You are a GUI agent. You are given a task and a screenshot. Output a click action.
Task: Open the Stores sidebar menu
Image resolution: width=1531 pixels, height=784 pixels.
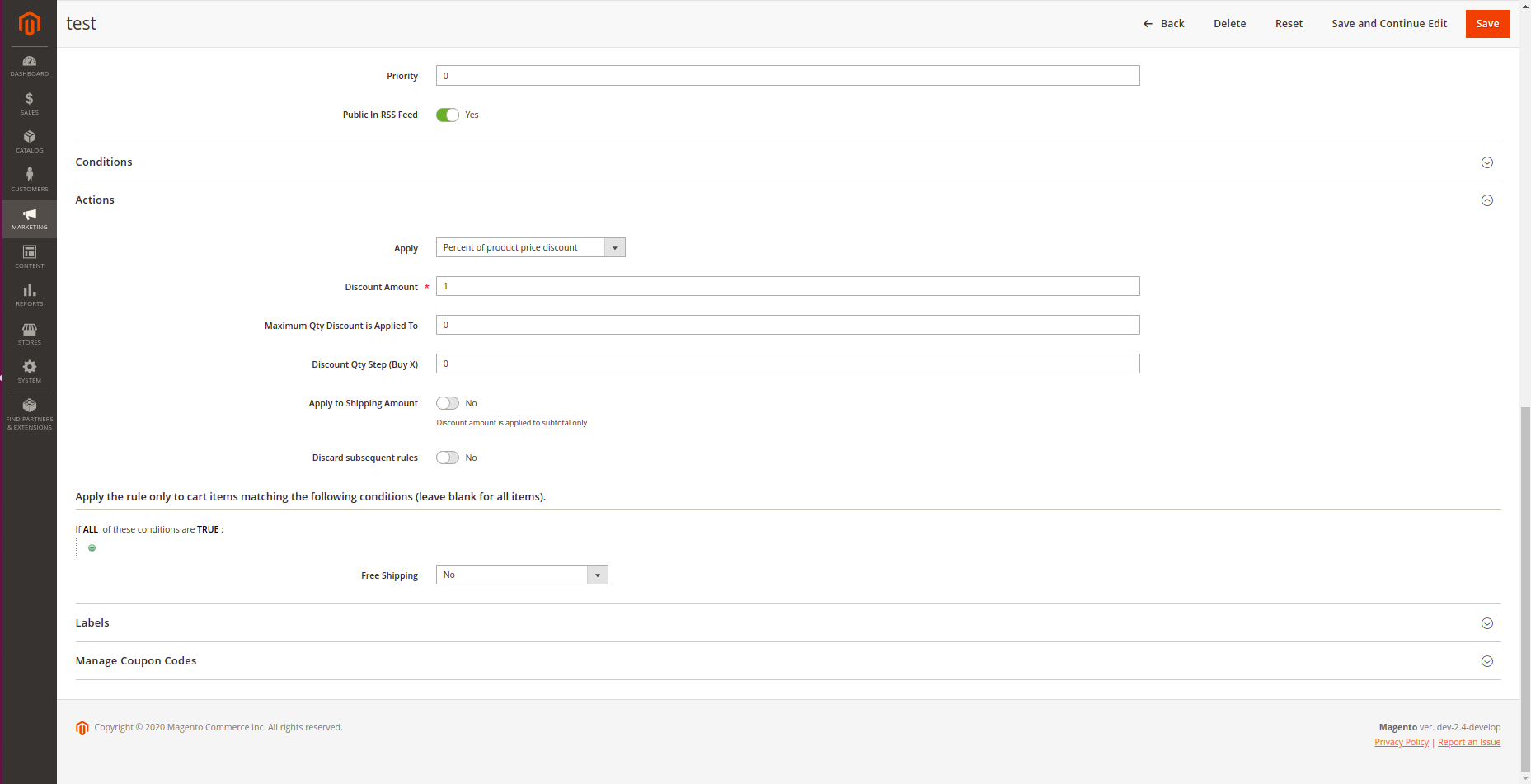click(30, 333)
